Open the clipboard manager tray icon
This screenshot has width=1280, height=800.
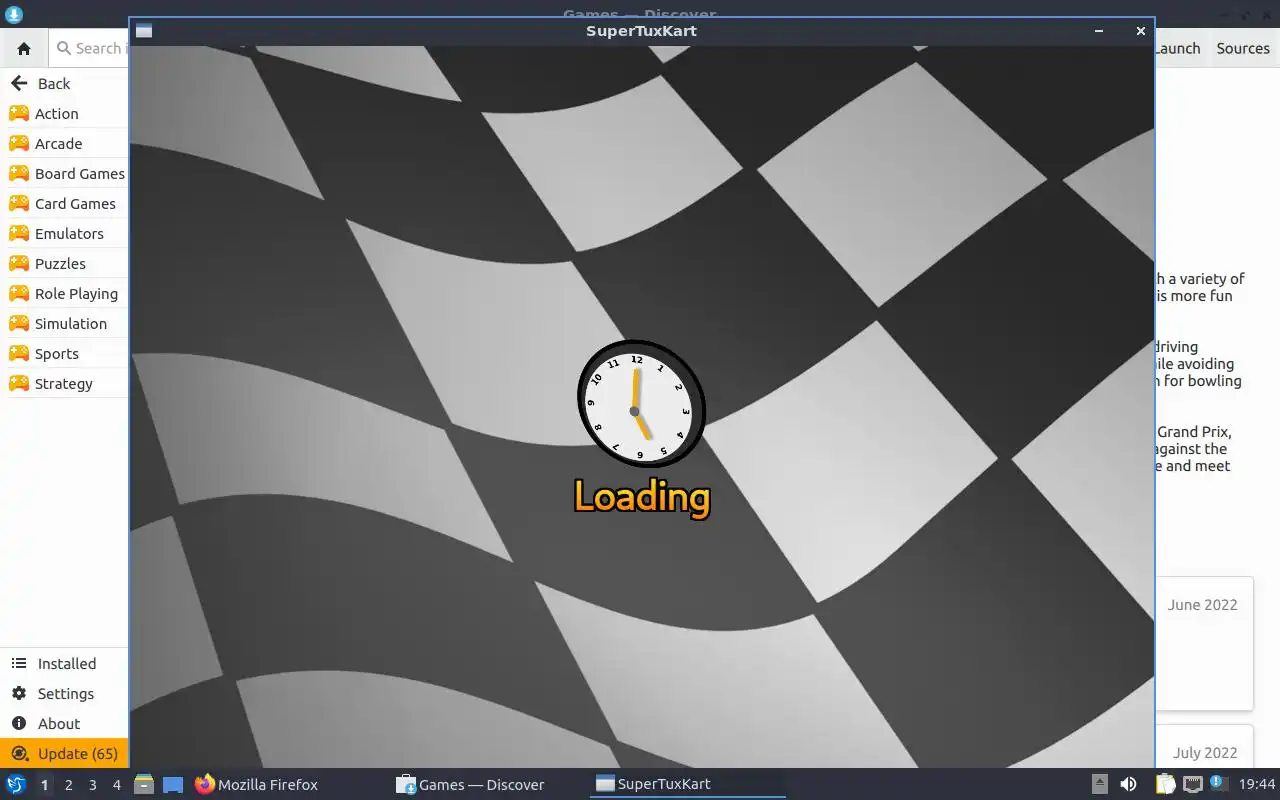pyautogui.click(x=1166, y=784)
